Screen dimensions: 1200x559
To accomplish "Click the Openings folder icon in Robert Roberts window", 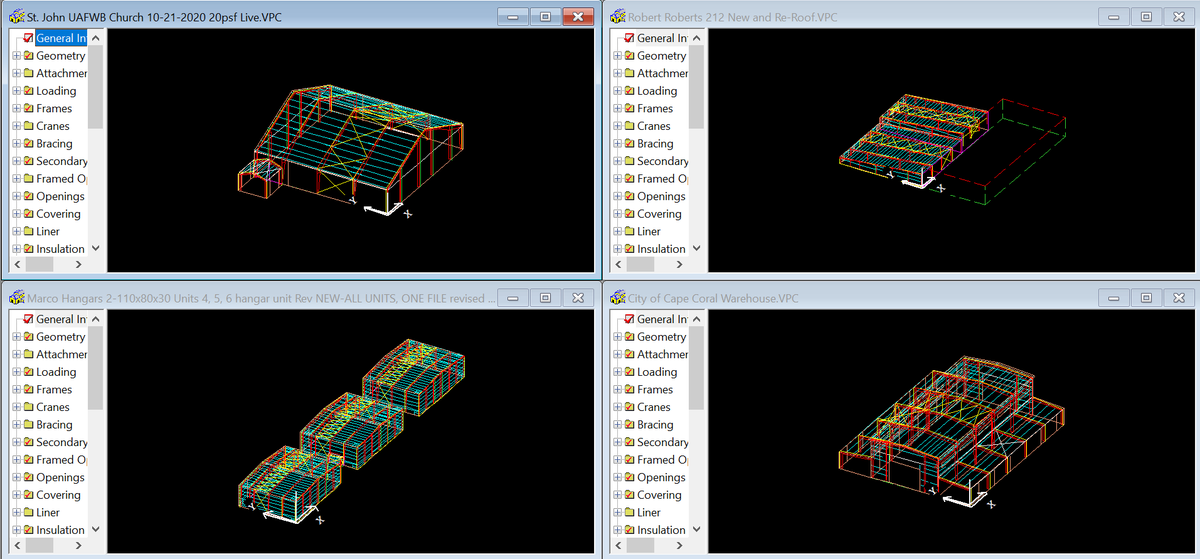I will (x=629, y=196).
